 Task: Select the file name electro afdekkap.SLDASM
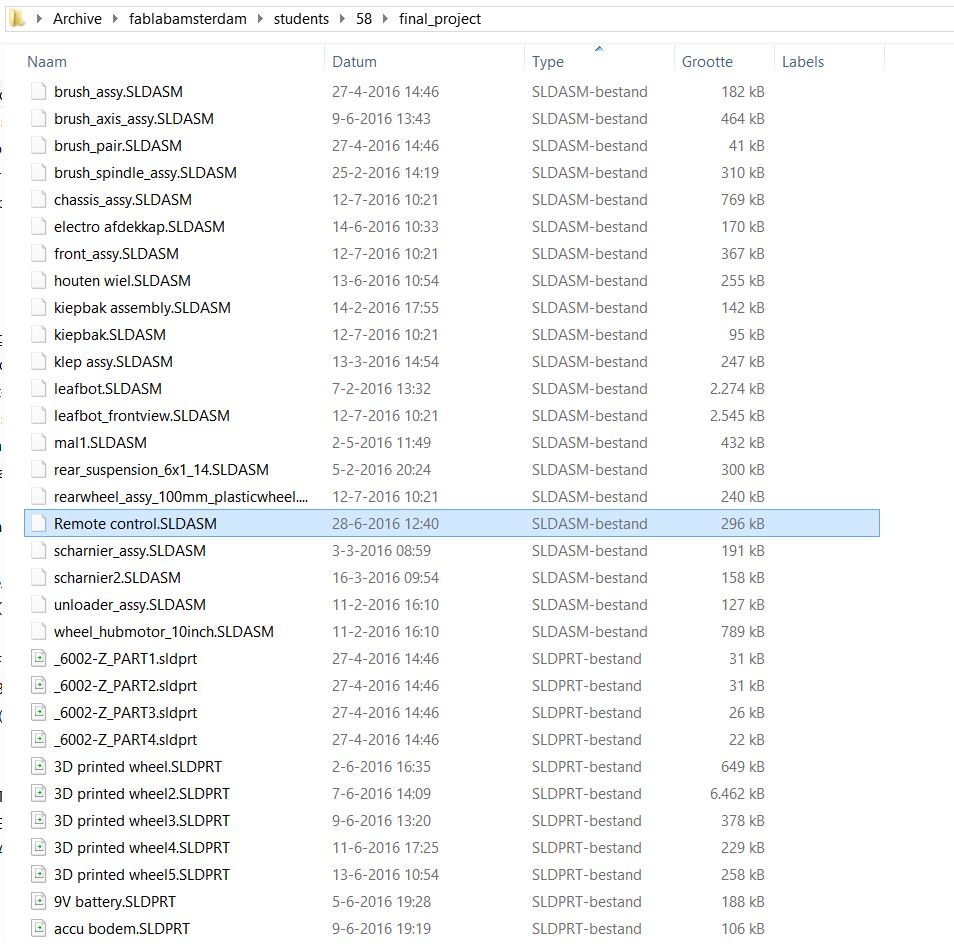[139, 227]
